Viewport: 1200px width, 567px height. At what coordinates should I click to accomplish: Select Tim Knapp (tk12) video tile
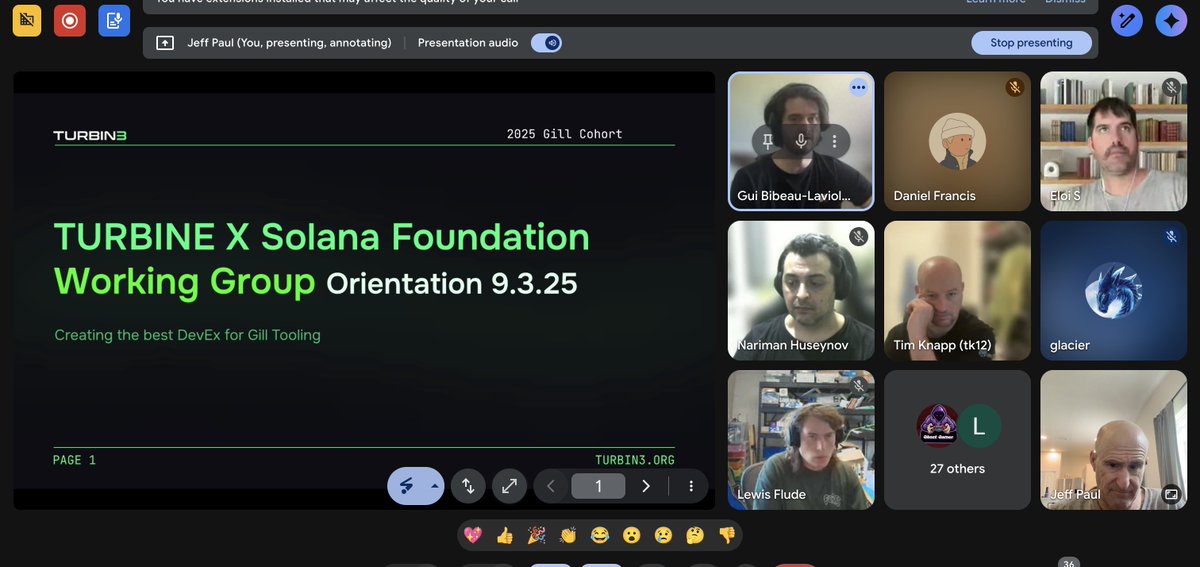(957, 291)
